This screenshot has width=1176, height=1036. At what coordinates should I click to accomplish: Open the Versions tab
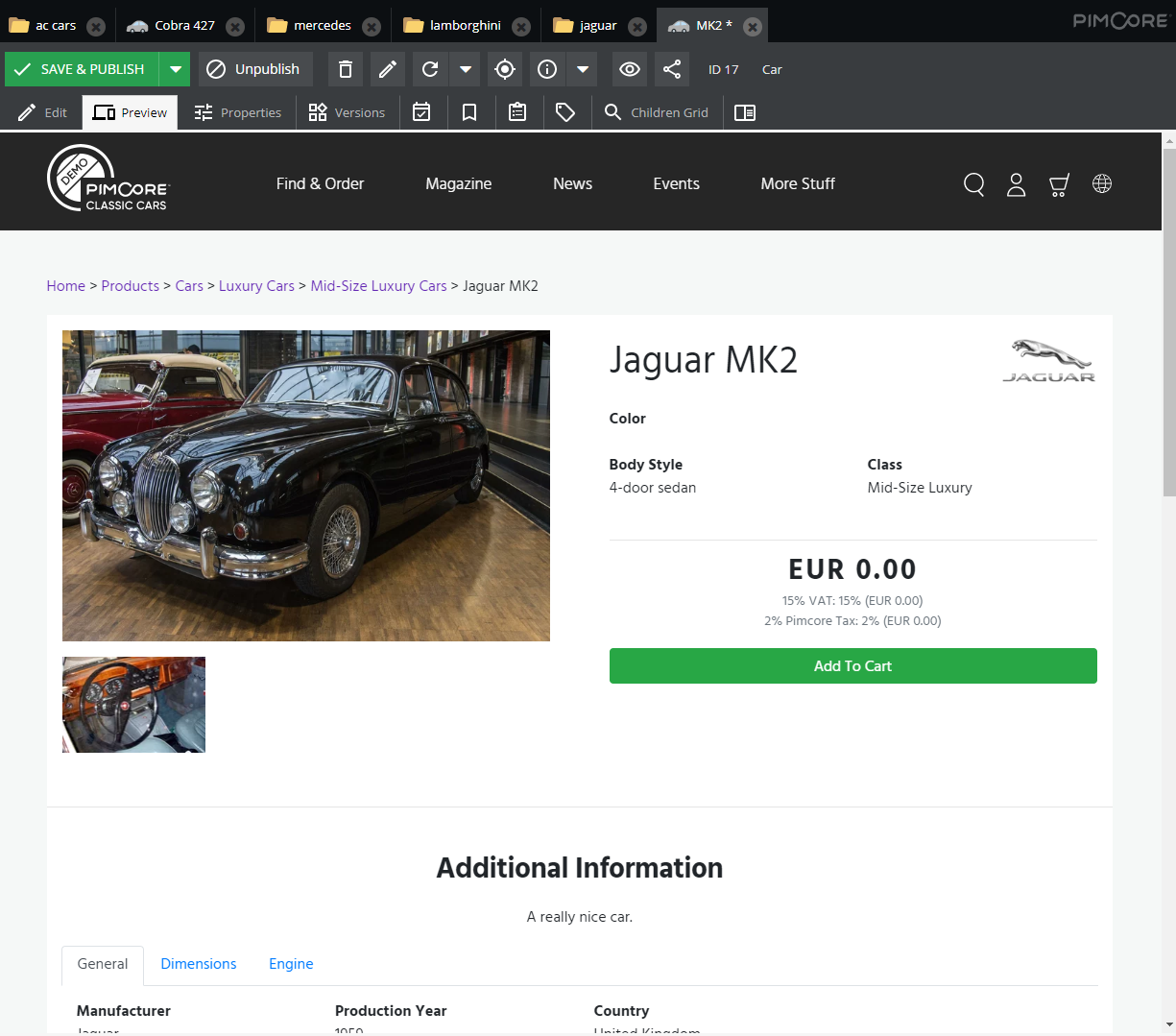(x=347, y=112)
